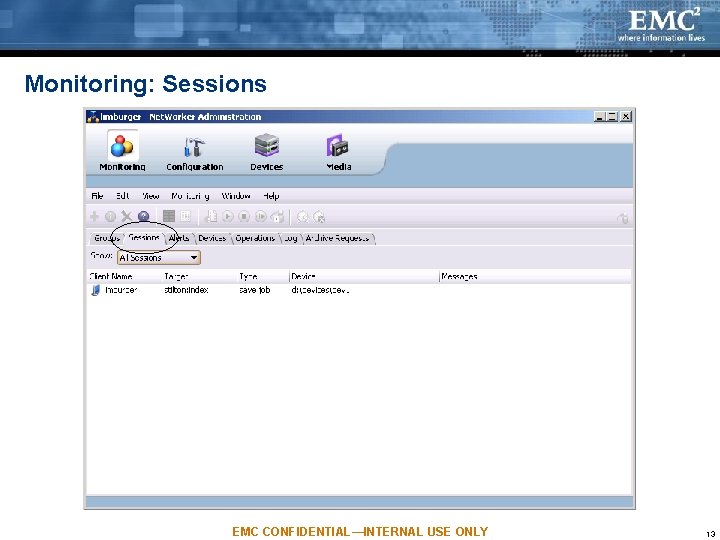This screenshot has height=540, width=720.
Task: Open the Monitoring view
Action: point(122,152)
